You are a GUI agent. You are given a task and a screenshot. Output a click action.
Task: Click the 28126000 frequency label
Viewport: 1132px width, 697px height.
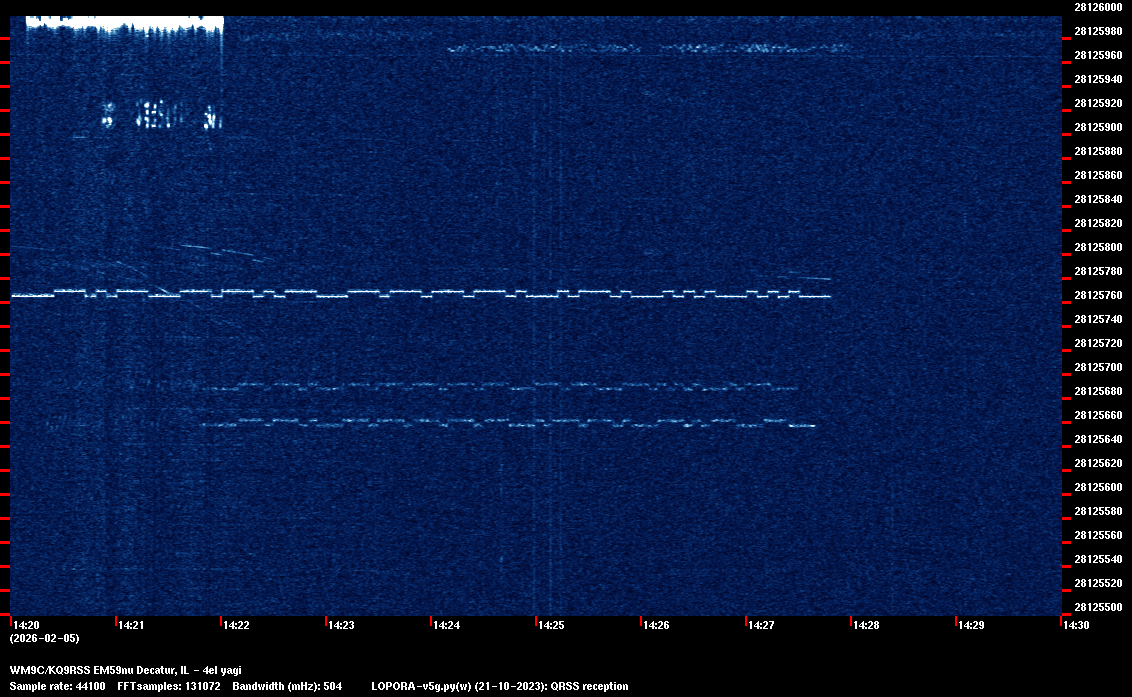coord(1098,7)
